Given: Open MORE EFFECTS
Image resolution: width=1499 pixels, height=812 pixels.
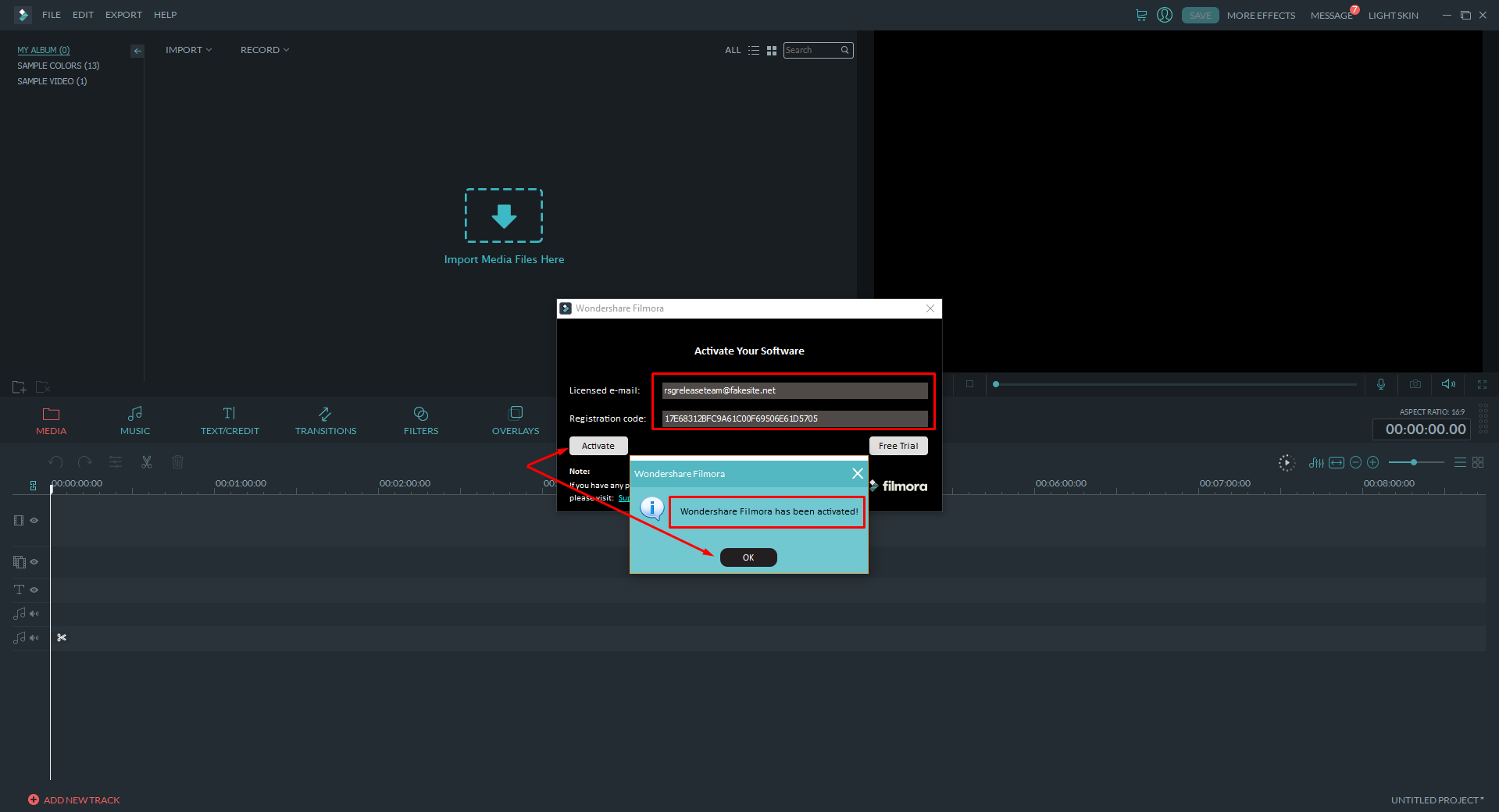Looking at the screenshot, I should (x=1261, y=16).
